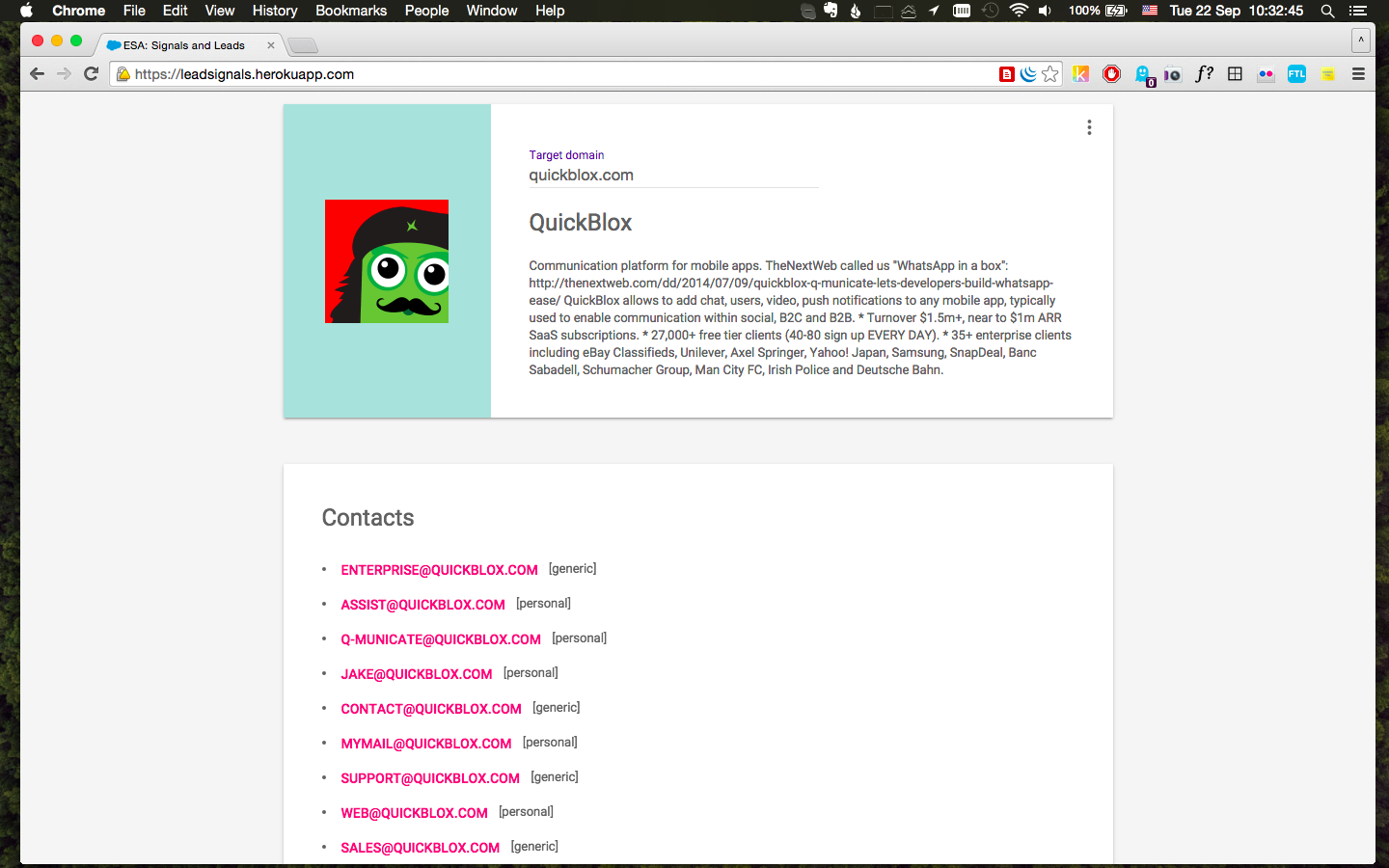The width and height of the screenshot is (1389, 868).
Task: Reload the leadsignals page
Action: point(92,74)
